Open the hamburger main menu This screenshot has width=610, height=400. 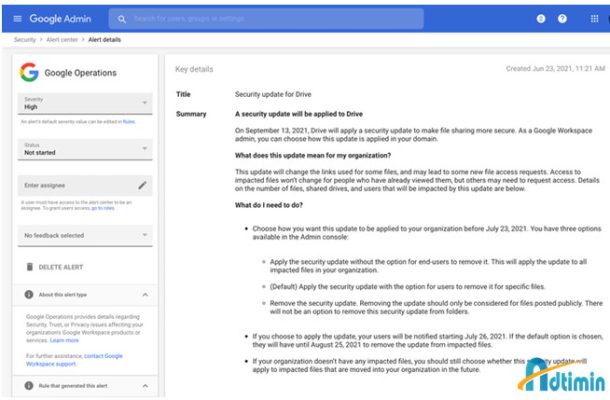pos(18,19)
